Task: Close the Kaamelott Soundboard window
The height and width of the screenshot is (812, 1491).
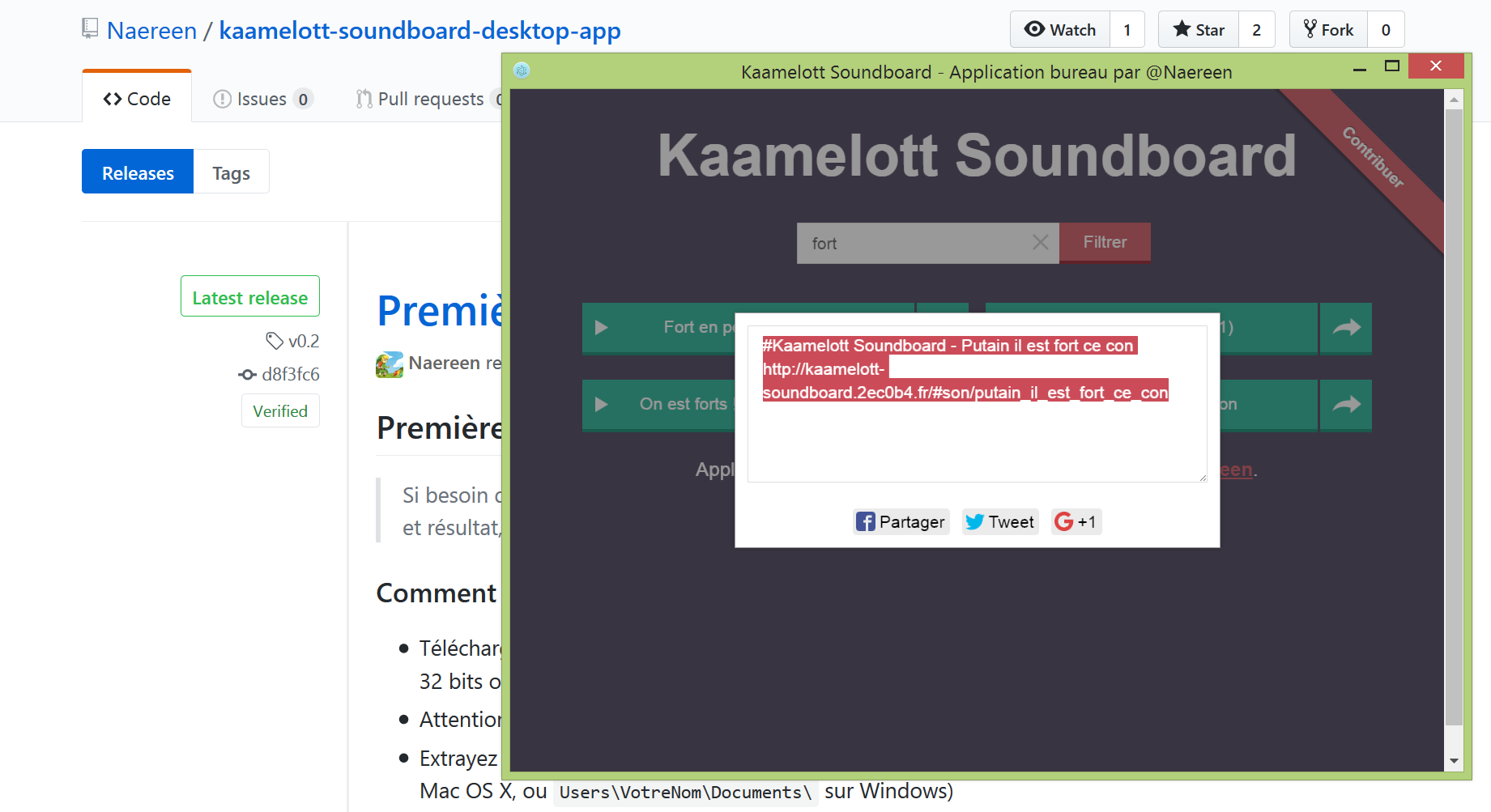Action: tap(1436, 66)
